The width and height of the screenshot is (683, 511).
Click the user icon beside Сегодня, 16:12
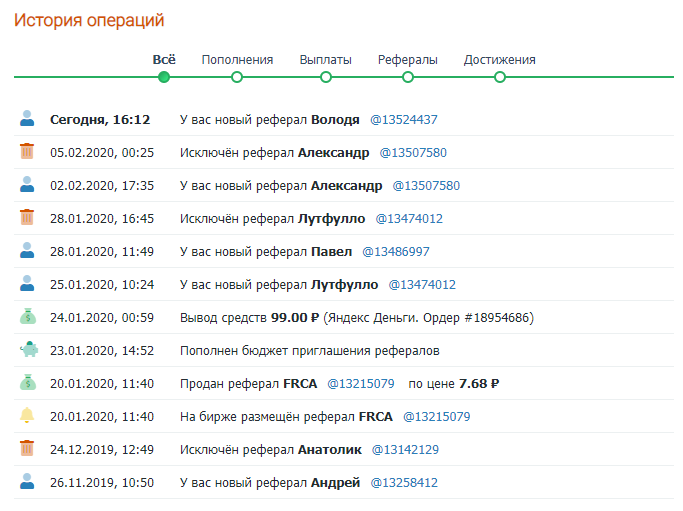coord(27,118)
